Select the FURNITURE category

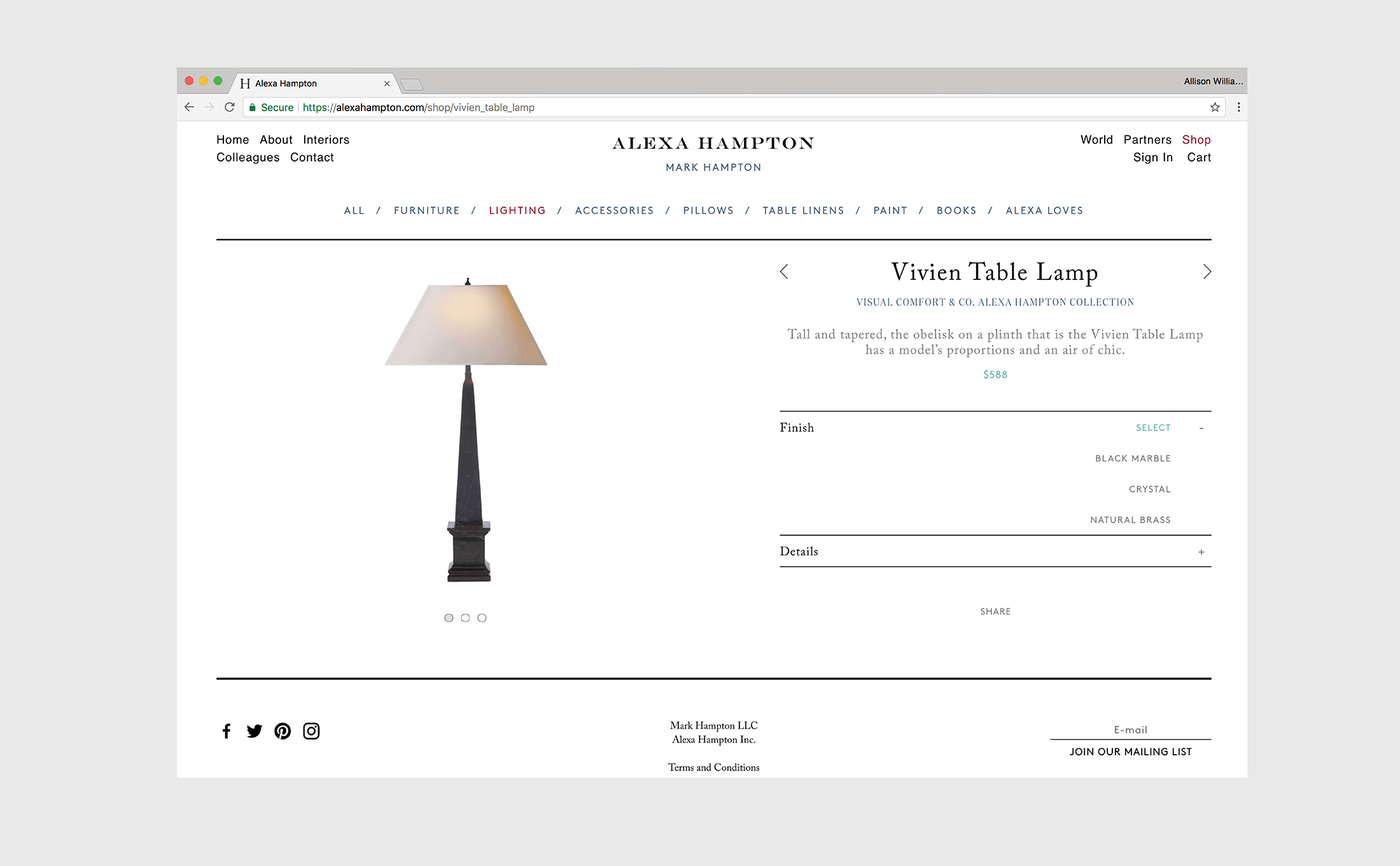pyautogui.click(x=427, y=211)
